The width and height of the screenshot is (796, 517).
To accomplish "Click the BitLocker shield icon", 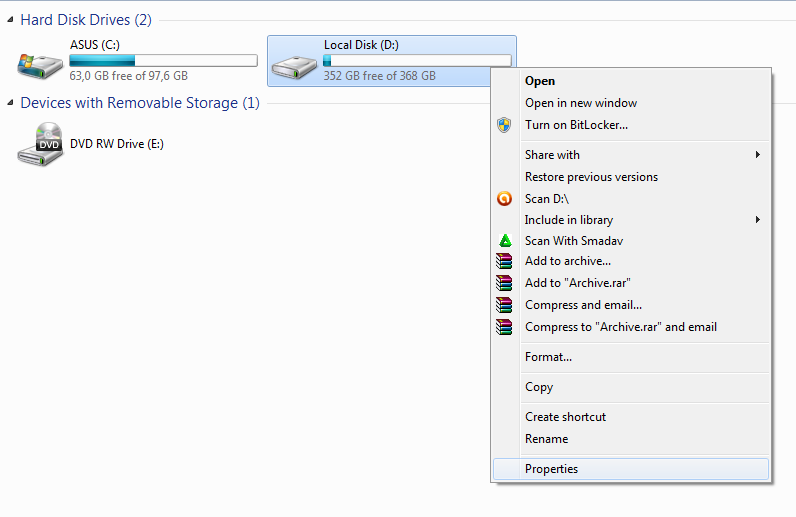I will 504,125.
